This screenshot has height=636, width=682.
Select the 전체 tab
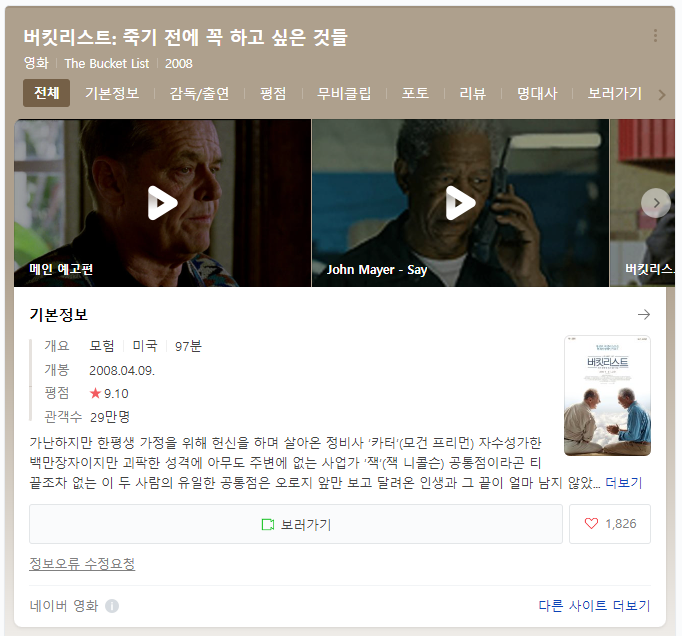point(47,93)
